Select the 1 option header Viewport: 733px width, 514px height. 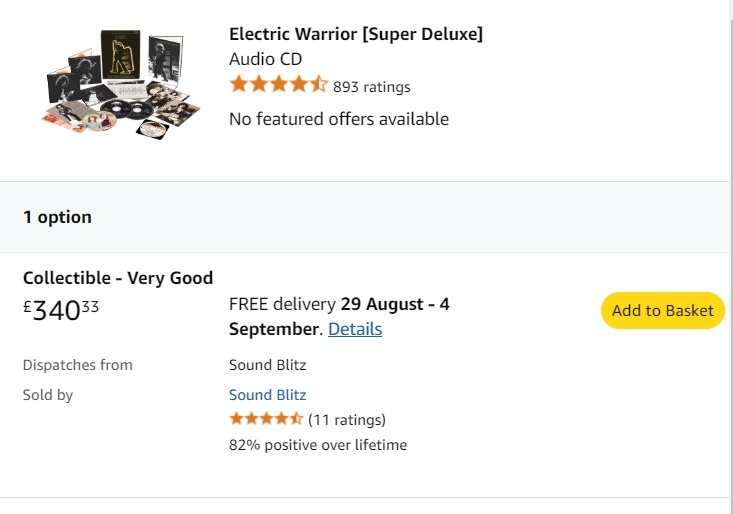pyautogui.click(x=57, y=217)
